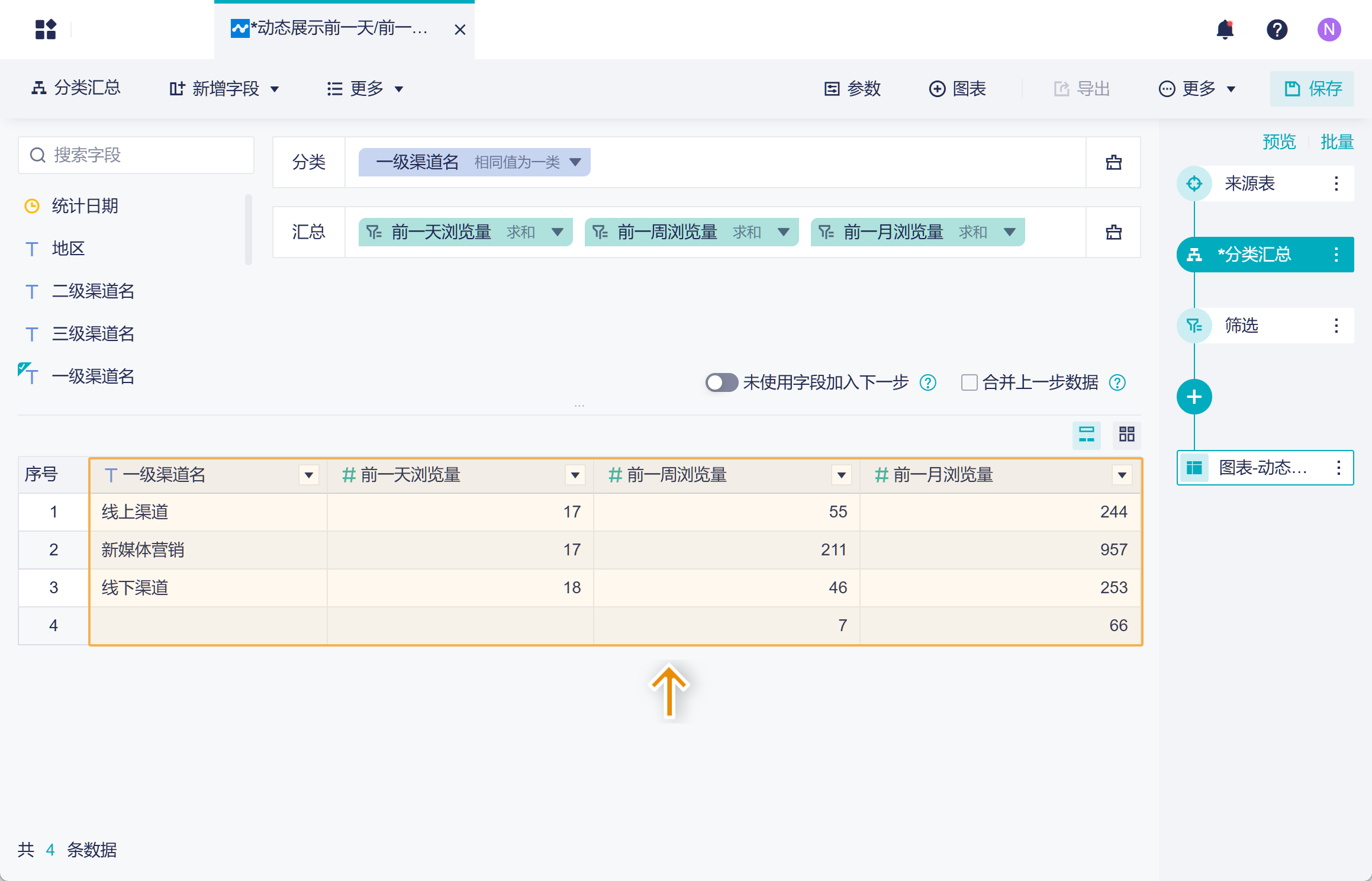1372x881 pixels.
Task: Open the 新增字段 menu
Action: (224, 89)
